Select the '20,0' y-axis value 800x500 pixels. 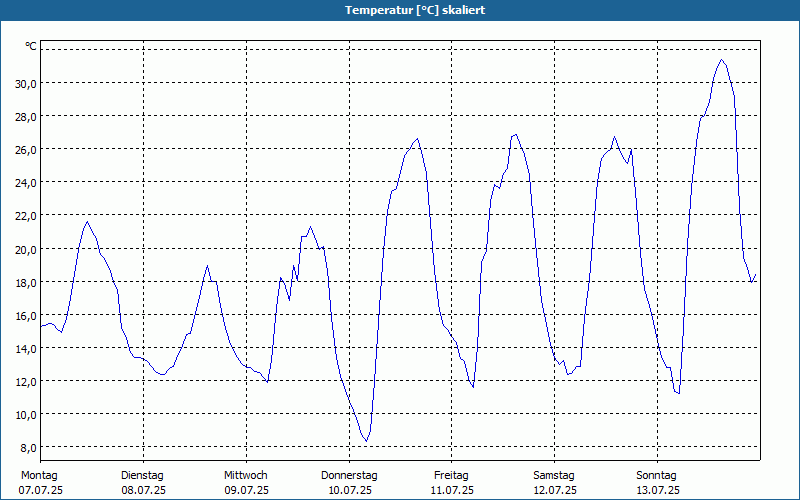[x=26, y=249]
